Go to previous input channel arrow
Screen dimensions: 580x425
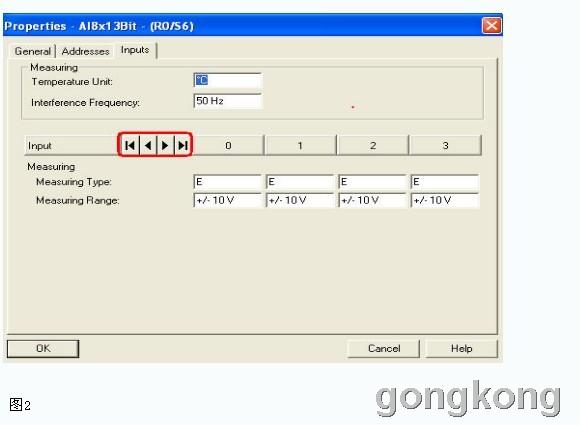(148, 145)
